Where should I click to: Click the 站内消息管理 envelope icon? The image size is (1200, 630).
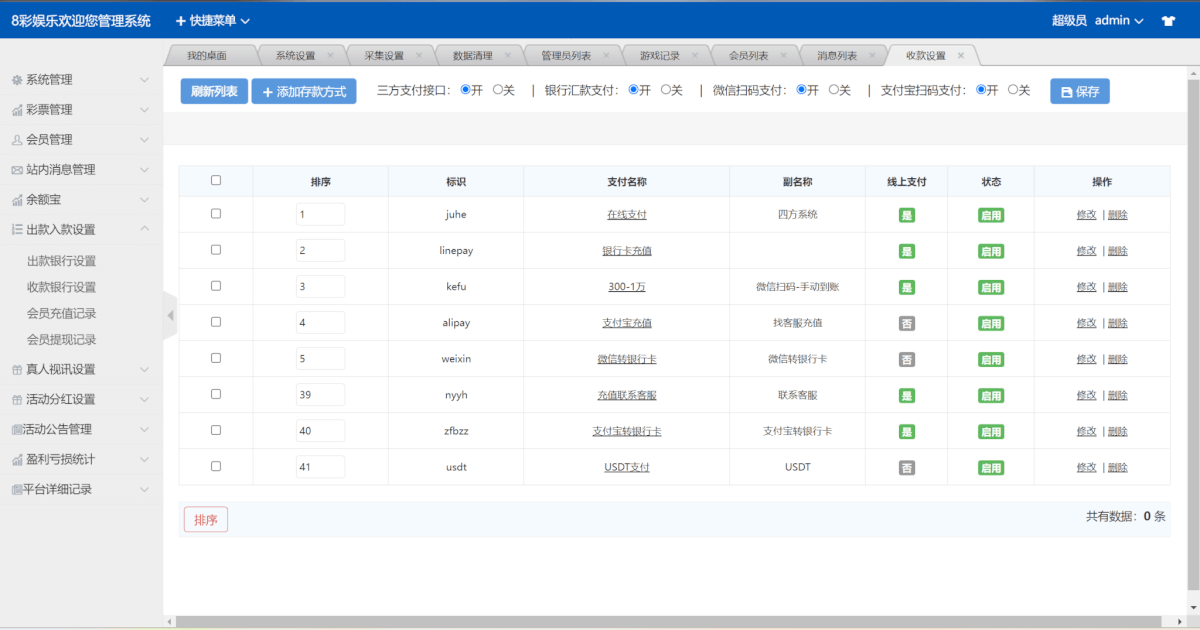coord(16,170)
